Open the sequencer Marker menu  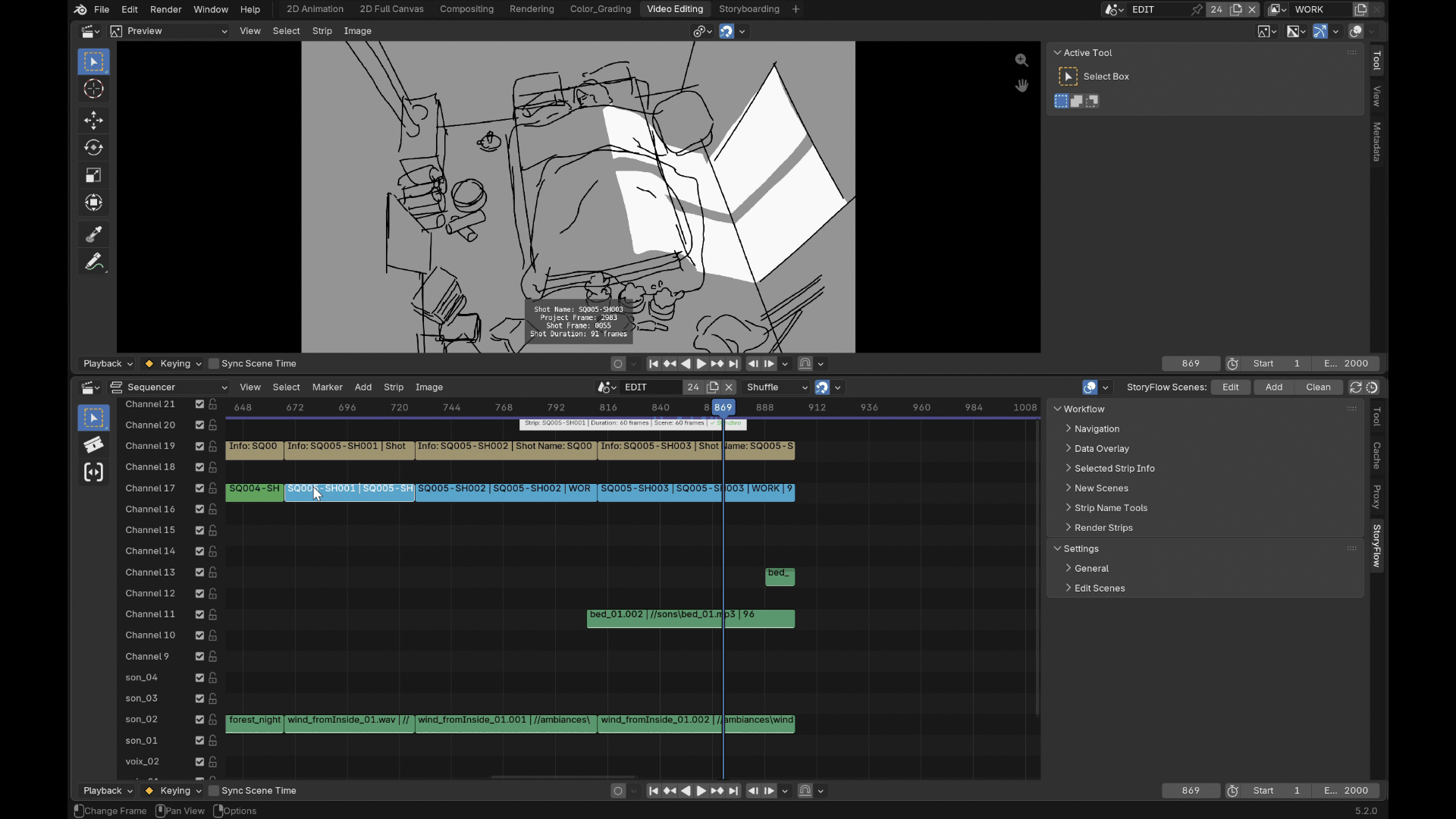pos(327,388)
